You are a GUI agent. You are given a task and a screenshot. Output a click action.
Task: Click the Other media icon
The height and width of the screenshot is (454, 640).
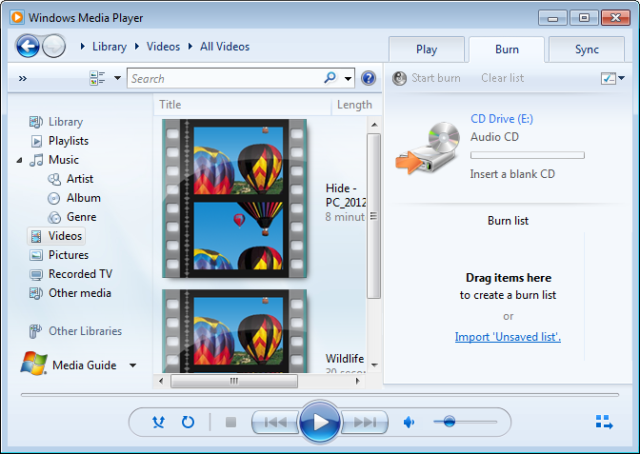click(36, 293)
